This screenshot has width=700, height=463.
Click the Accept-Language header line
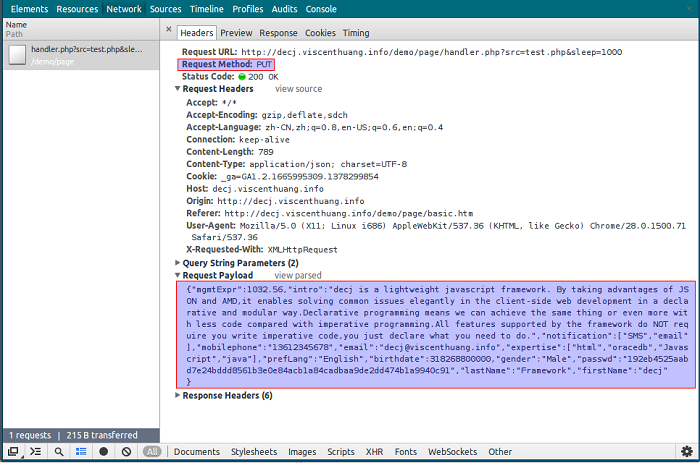pyautogui.click(x=314, y=127)
